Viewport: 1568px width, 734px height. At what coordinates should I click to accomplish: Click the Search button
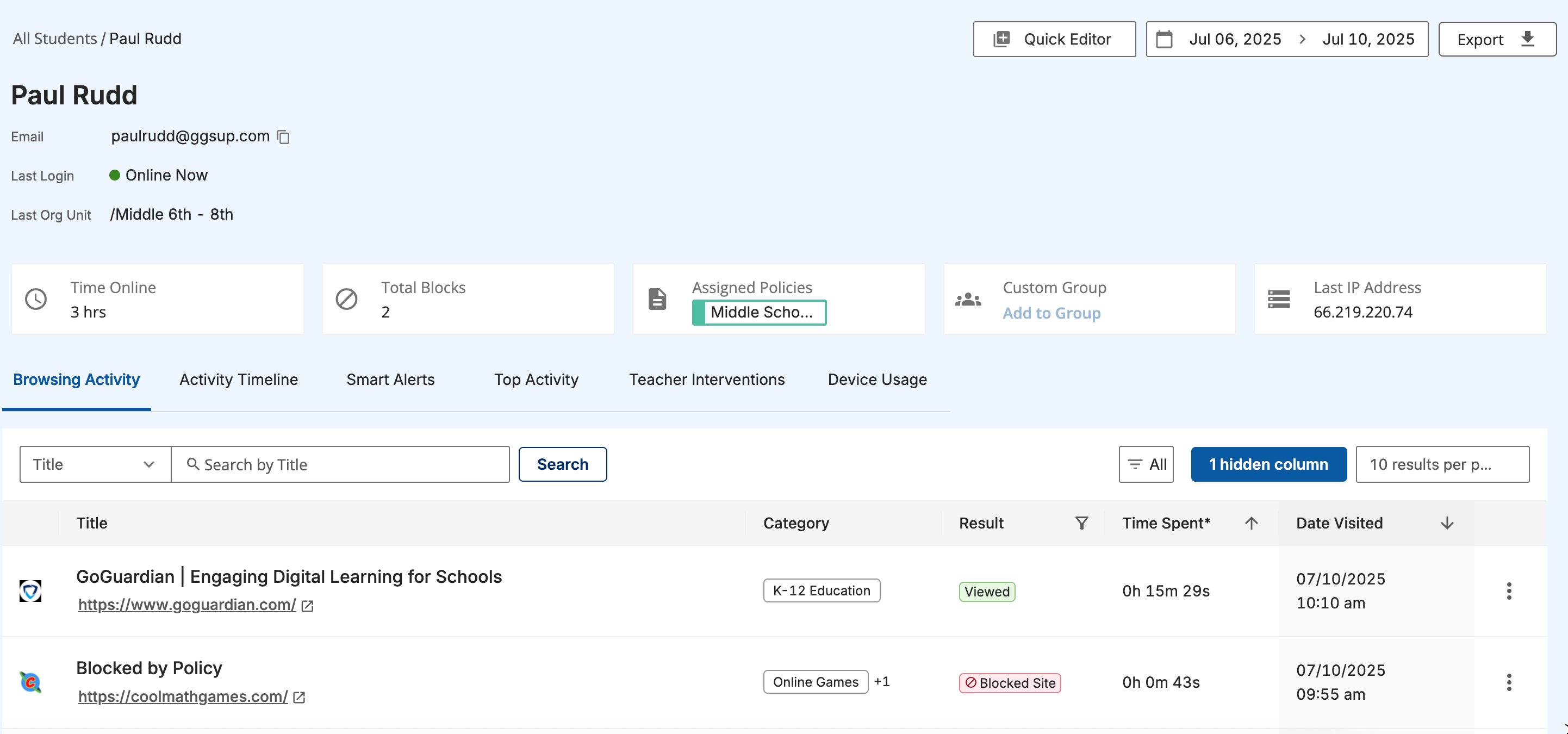pyautogui.click(x=562, y=464)
